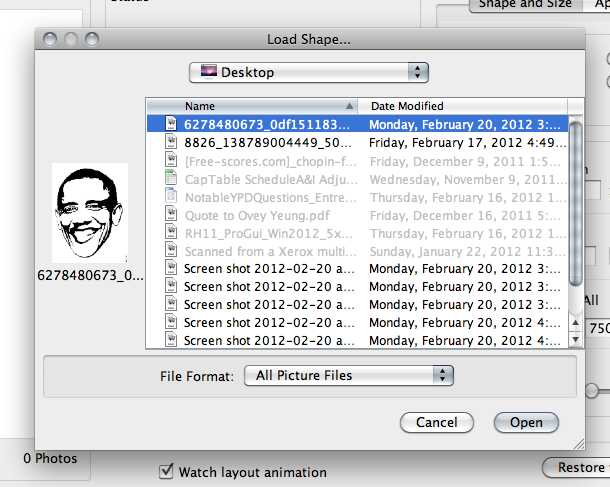The image size is (610, 487).
Task: Click file icon of 6278480673_0df151183 row
Action: pyautogui.click(x=171, y=123)
